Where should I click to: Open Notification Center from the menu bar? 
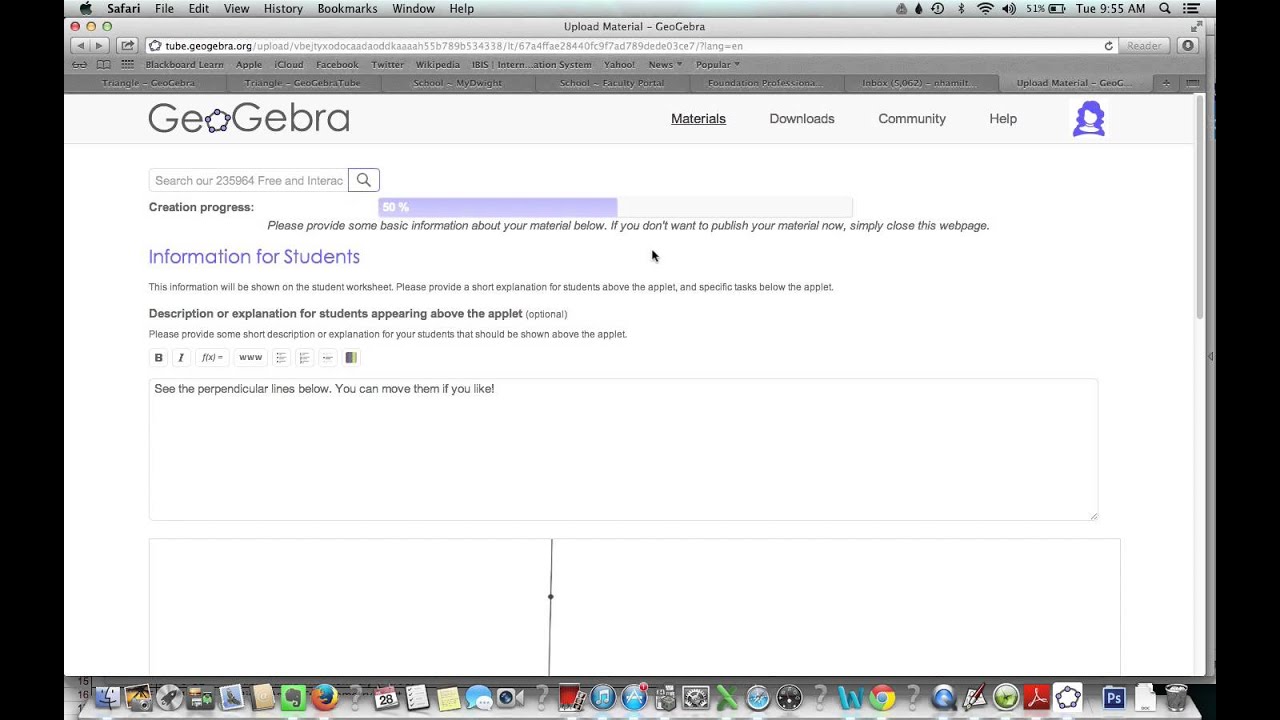(1191, 9)
